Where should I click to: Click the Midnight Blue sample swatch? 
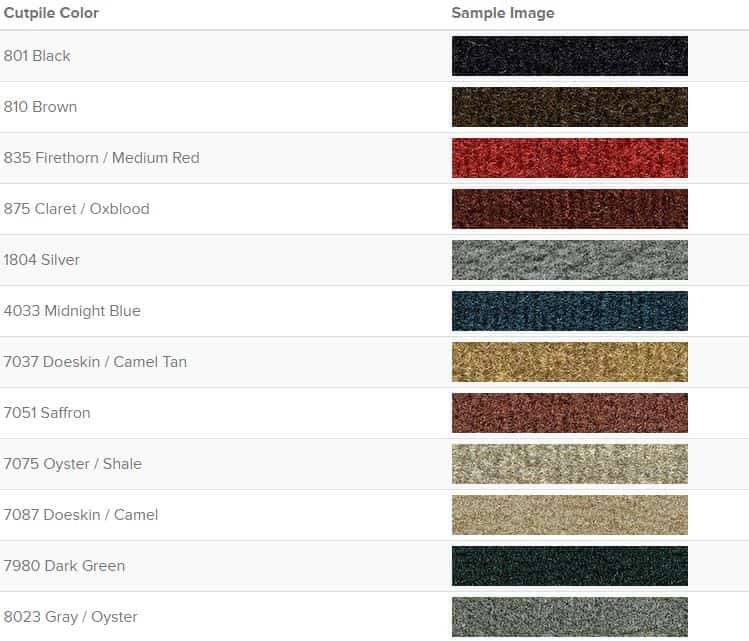[570, 311]
